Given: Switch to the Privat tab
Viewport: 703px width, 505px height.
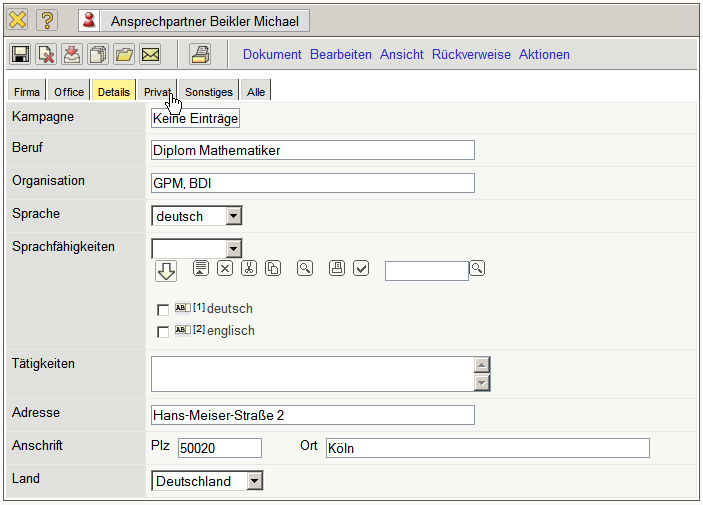Looking at the screenshot, I should (x=157, y=92).
